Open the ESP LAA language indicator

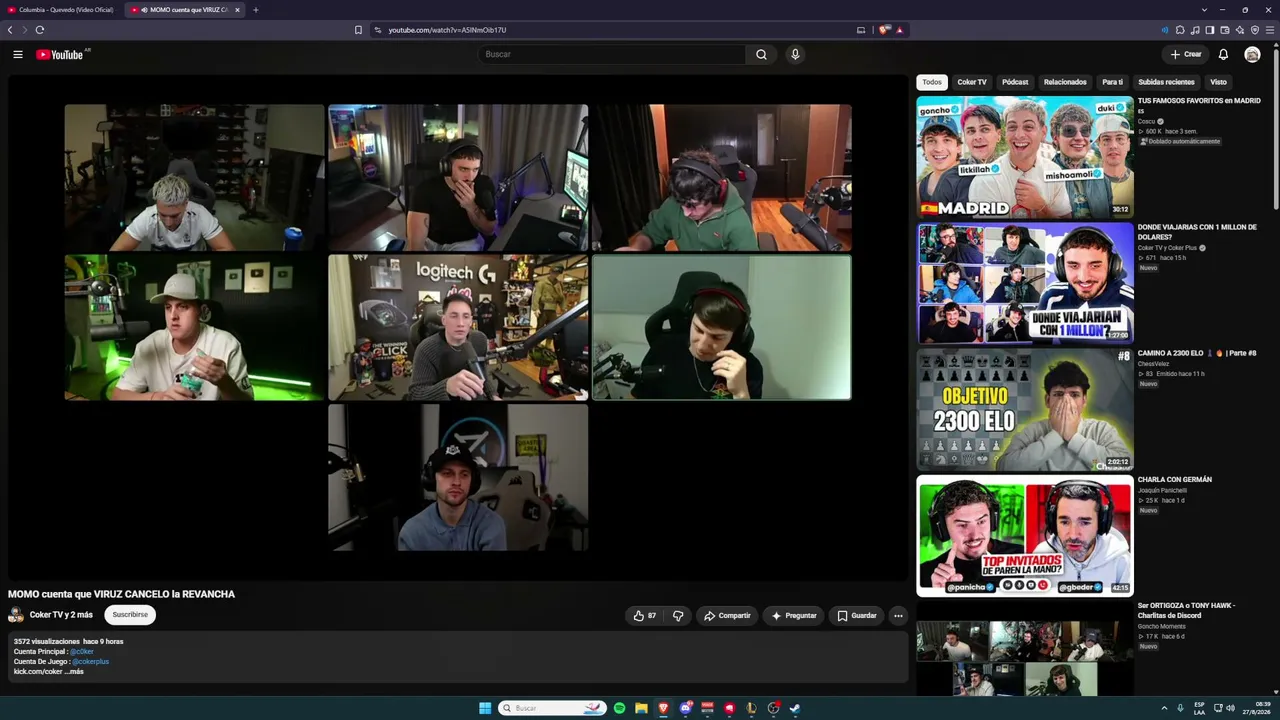tap(1199, 708)
